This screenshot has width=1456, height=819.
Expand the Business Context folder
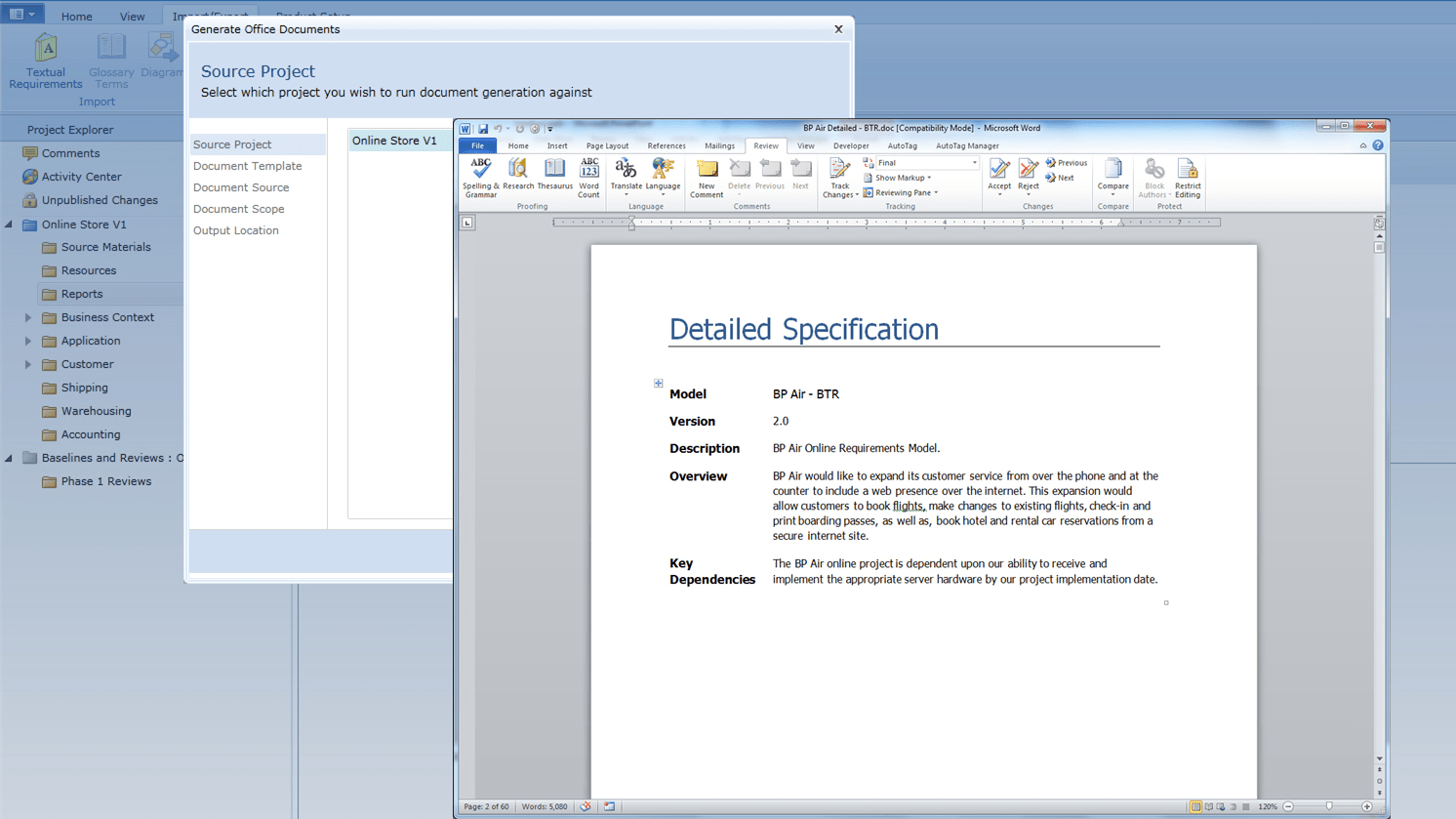(27, 317)
